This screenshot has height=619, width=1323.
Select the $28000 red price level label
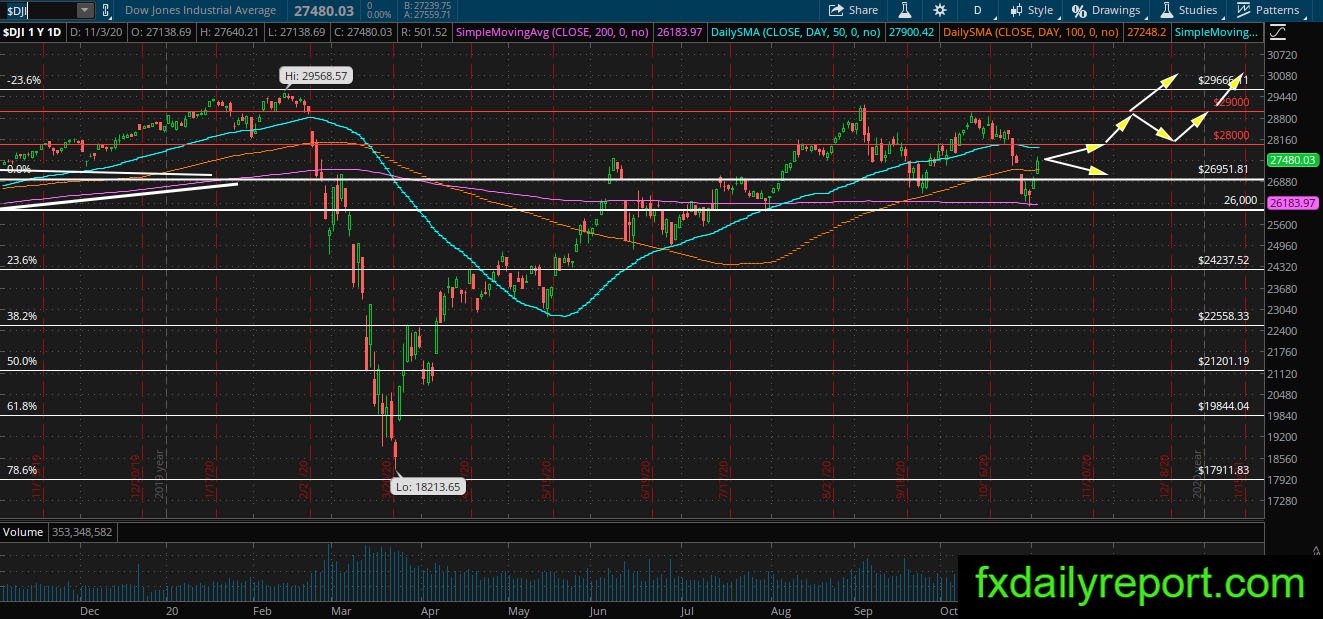[x=1231, y=136]
